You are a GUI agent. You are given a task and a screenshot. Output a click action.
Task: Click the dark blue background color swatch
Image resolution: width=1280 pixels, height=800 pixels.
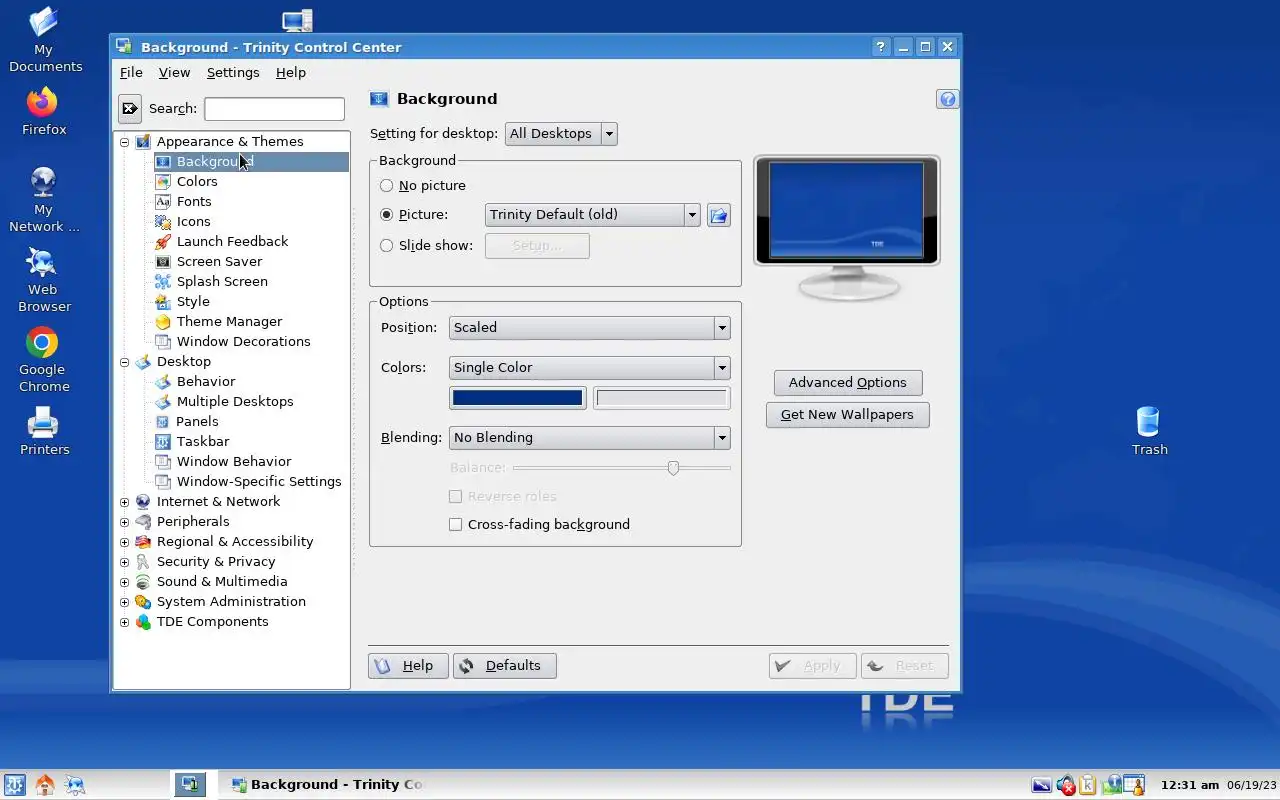[x=517, y=398]
